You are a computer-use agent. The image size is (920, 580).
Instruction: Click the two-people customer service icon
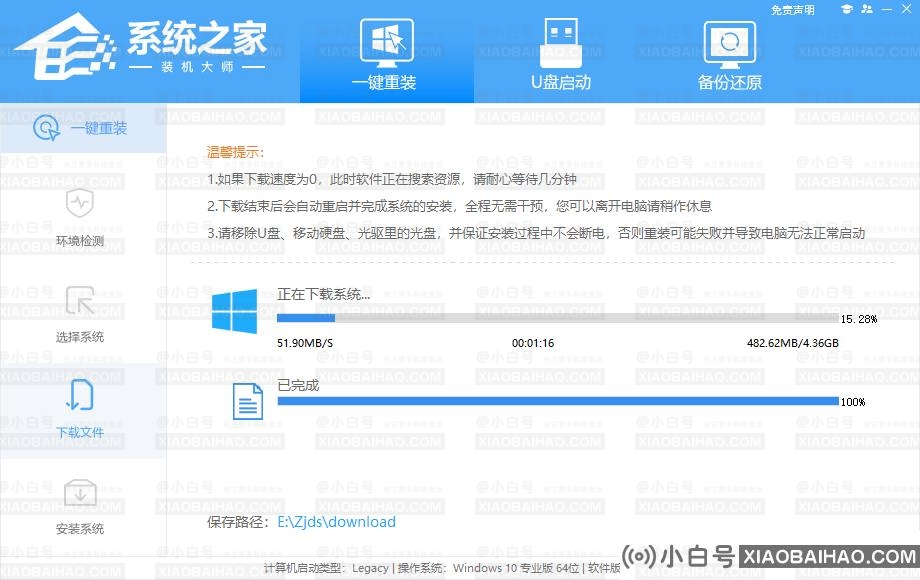click(867, 9)
